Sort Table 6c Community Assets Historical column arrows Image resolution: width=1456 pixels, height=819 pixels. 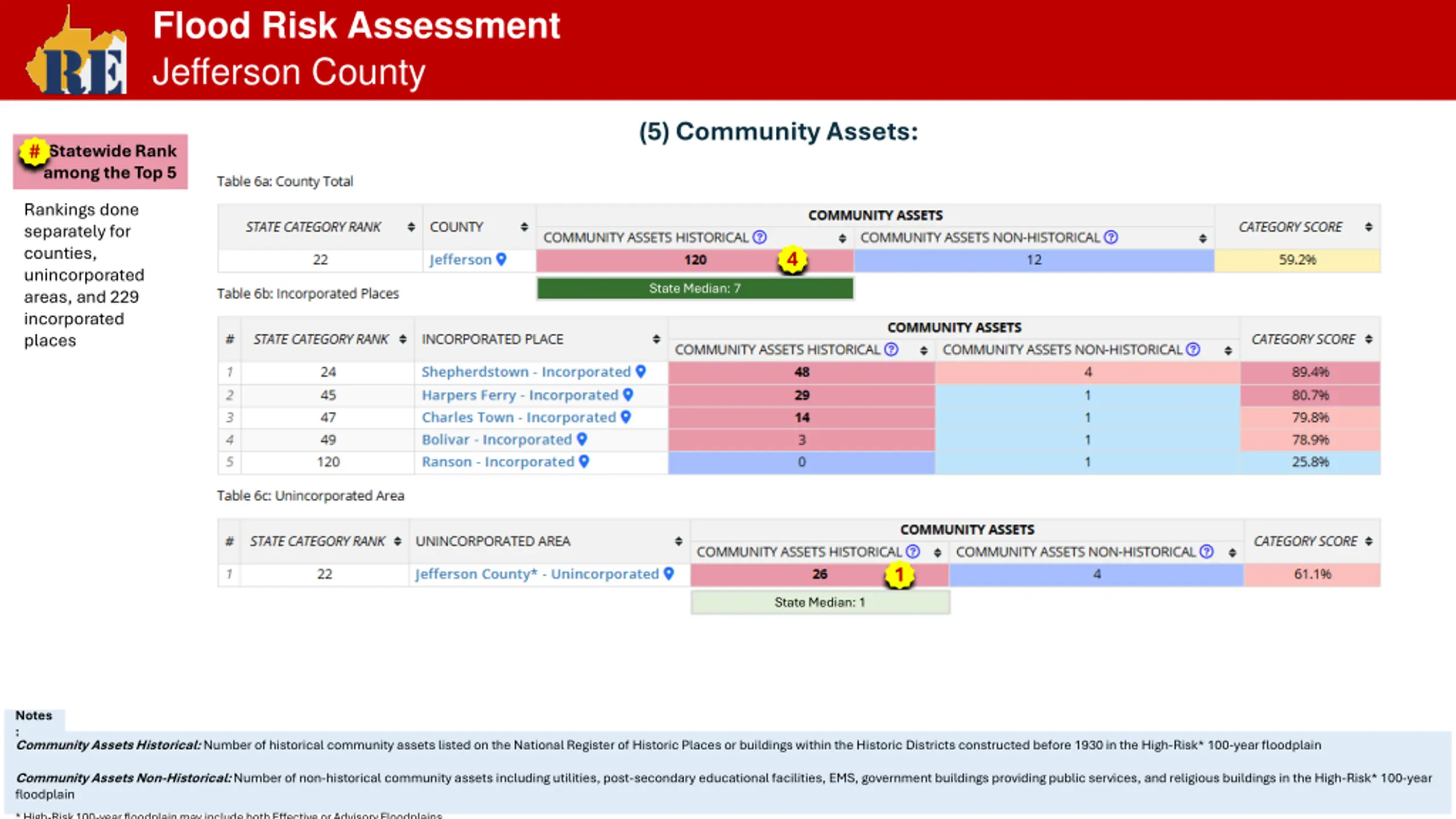[x=937, y=552]
